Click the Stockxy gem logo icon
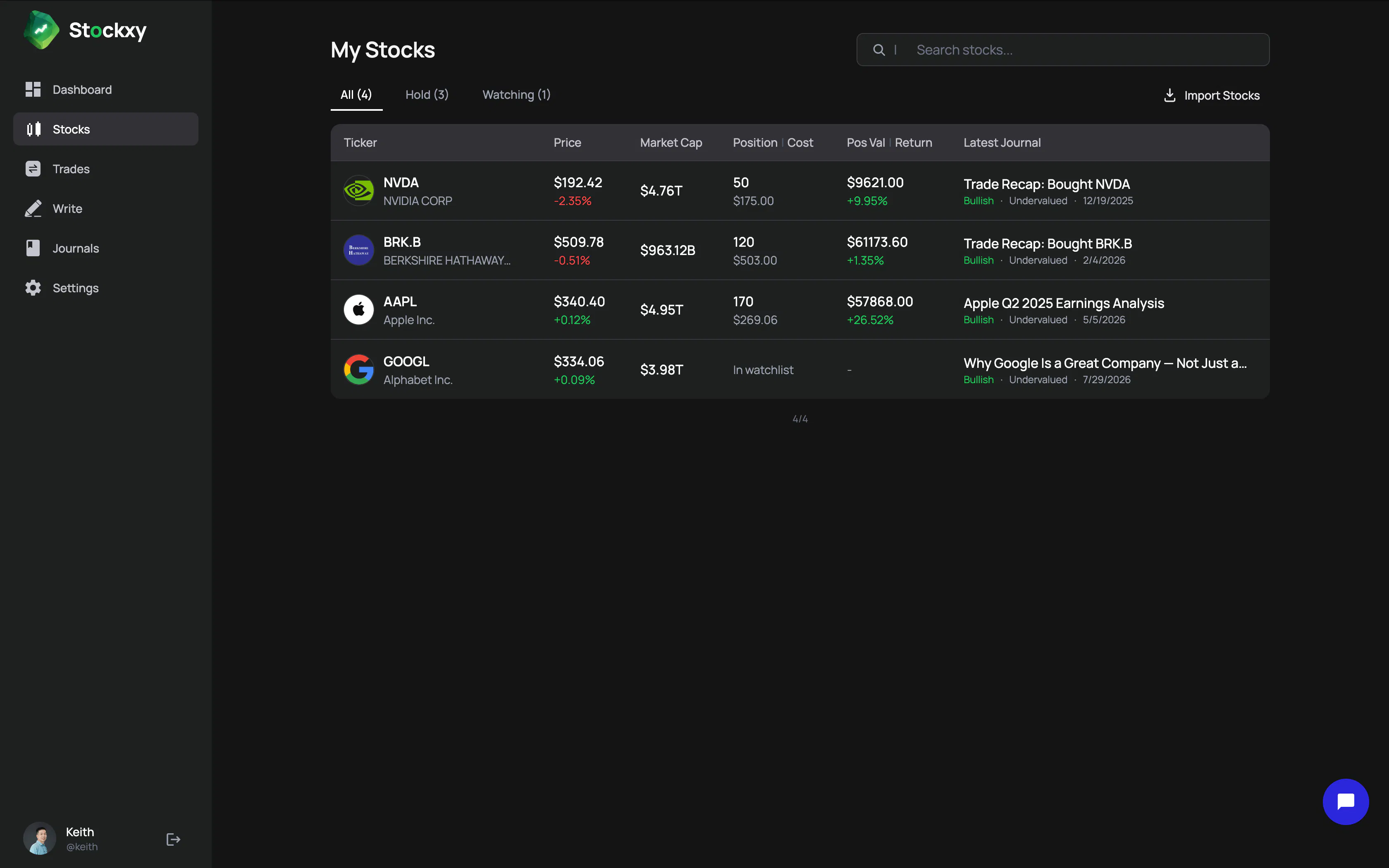 (41, 30)
